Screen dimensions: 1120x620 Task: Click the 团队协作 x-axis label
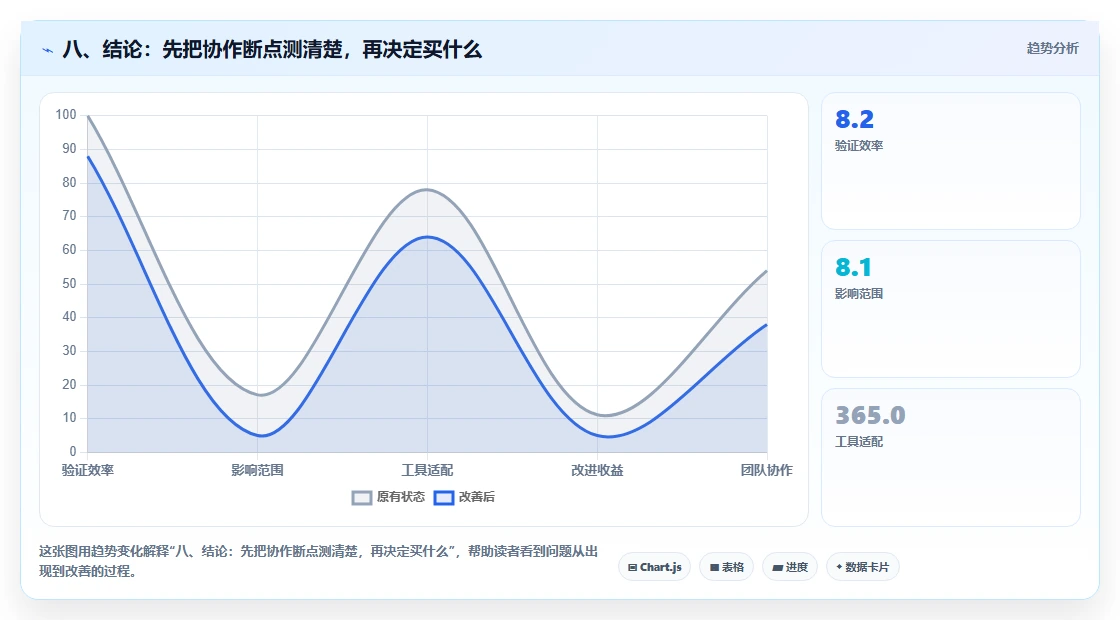(766, 470)
